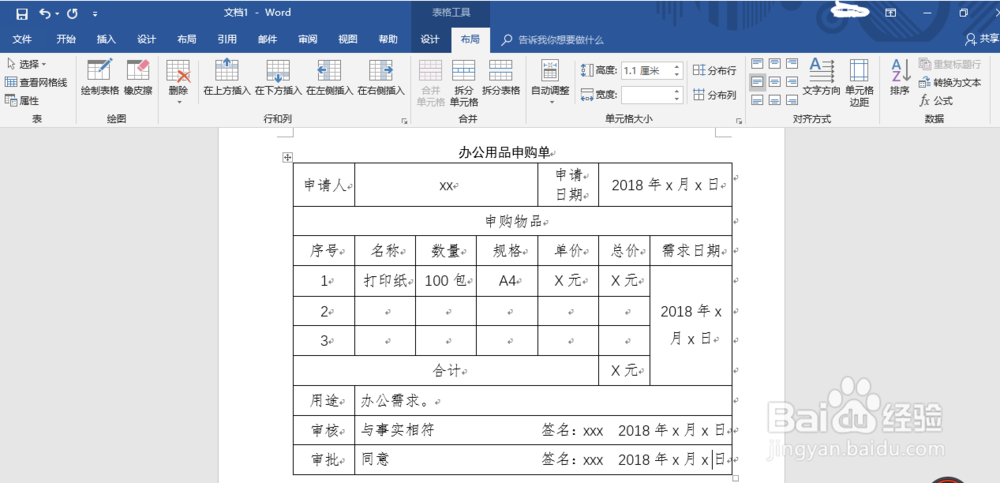Toggle 查看网格线 view gridlines
Image resolution: width=1000 pixels, height=483 pixels.
point(36,82)
